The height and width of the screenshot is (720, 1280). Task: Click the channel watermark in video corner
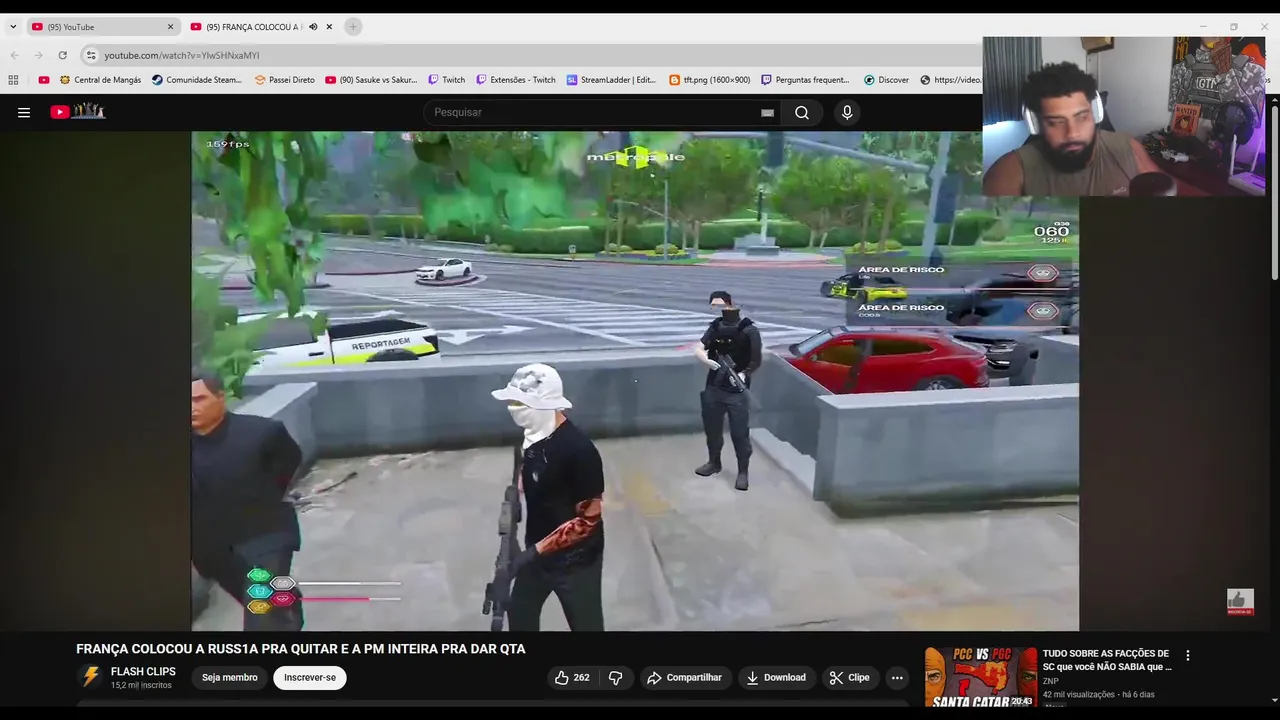[x=1240, y=601]
